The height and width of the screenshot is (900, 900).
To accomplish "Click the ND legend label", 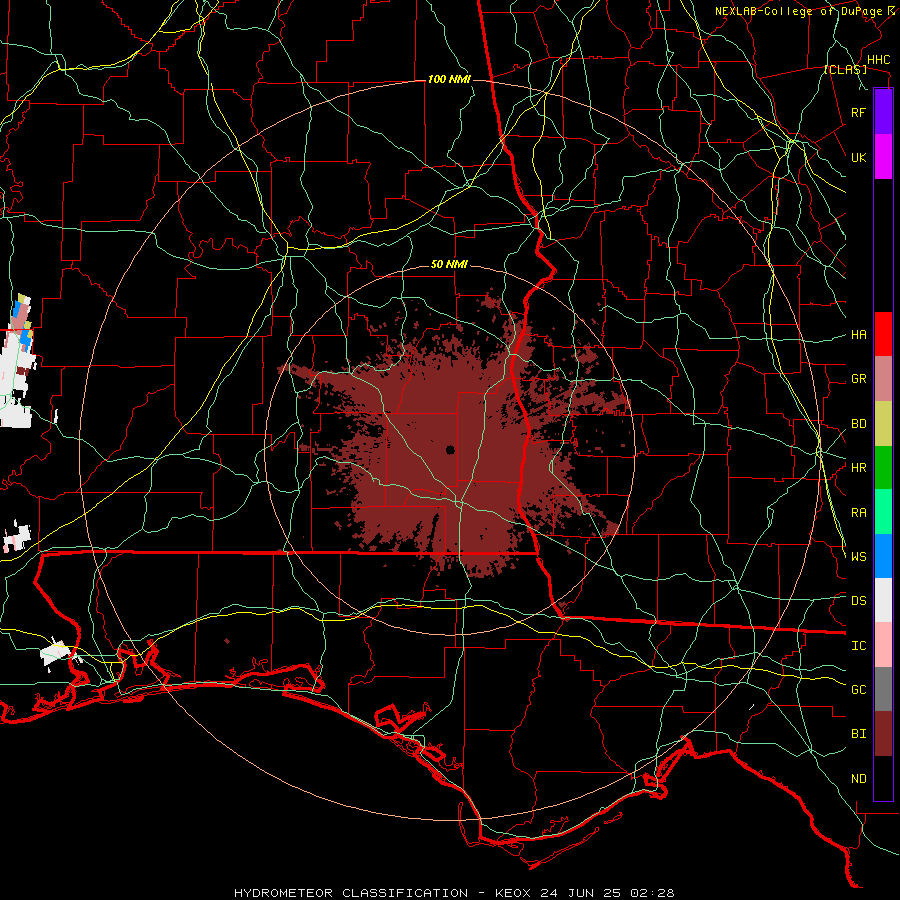I will (859, 779).
